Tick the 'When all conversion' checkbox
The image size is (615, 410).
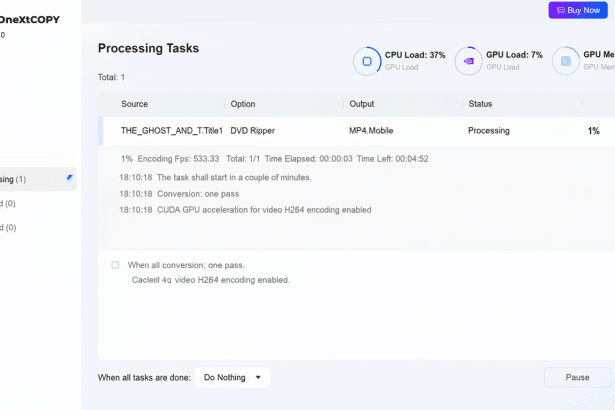(115, 265)
